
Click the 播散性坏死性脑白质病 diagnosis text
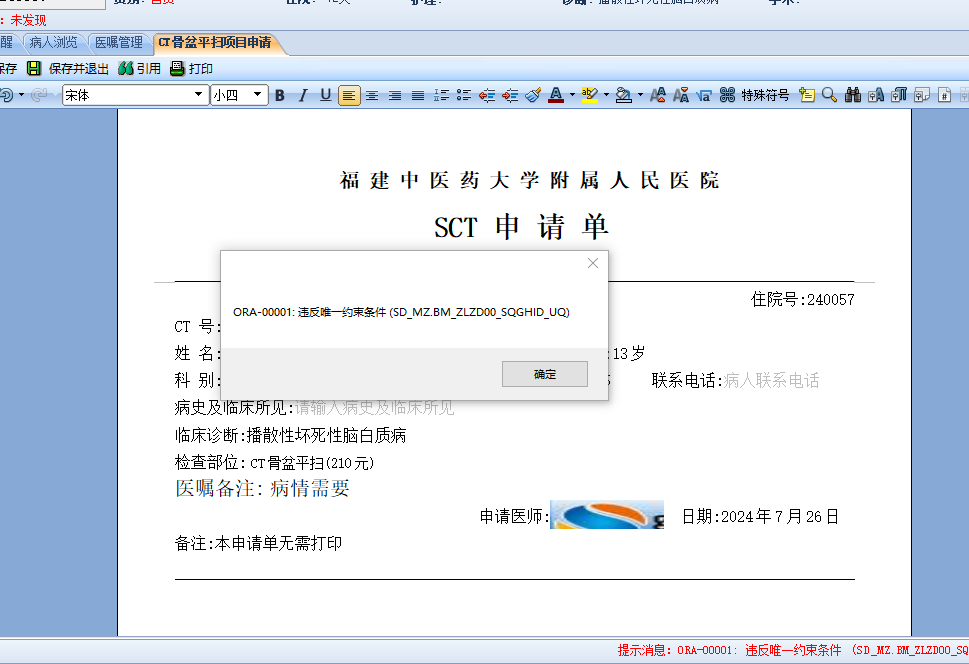tap(326, 435)
